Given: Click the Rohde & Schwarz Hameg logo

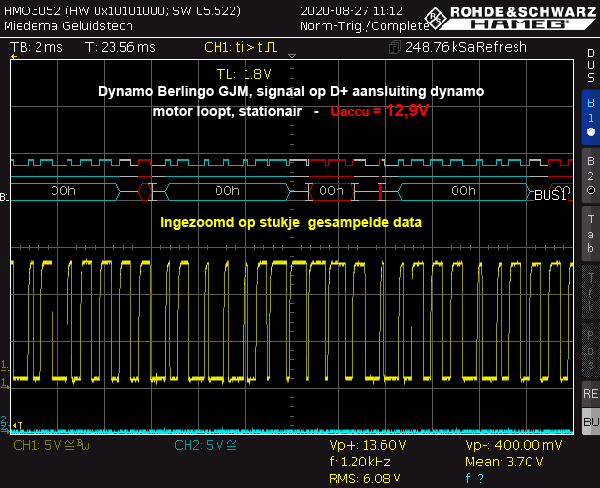Looking at the screenshot, I should click(511, 18).
